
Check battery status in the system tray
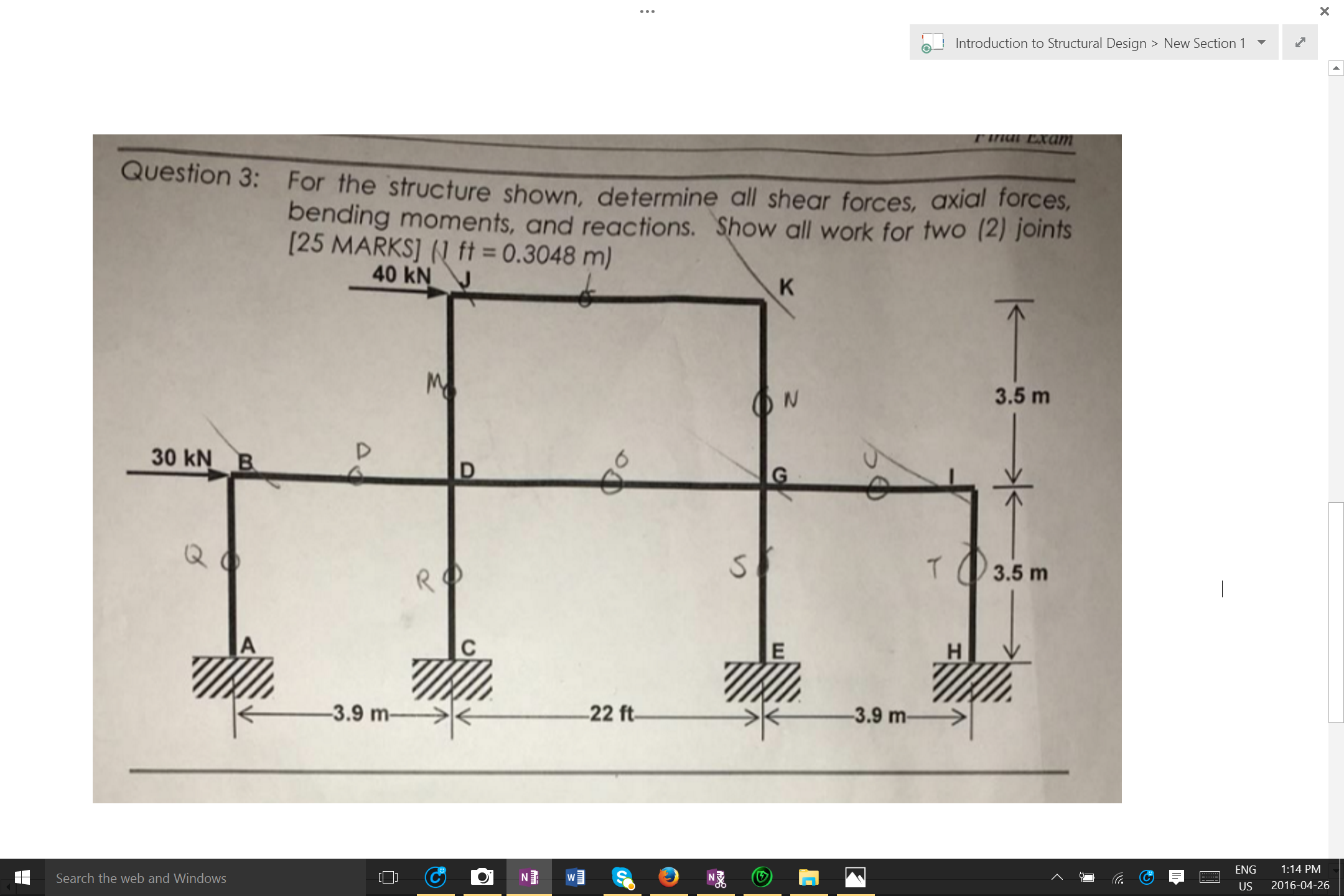(x=1088, y=877)
